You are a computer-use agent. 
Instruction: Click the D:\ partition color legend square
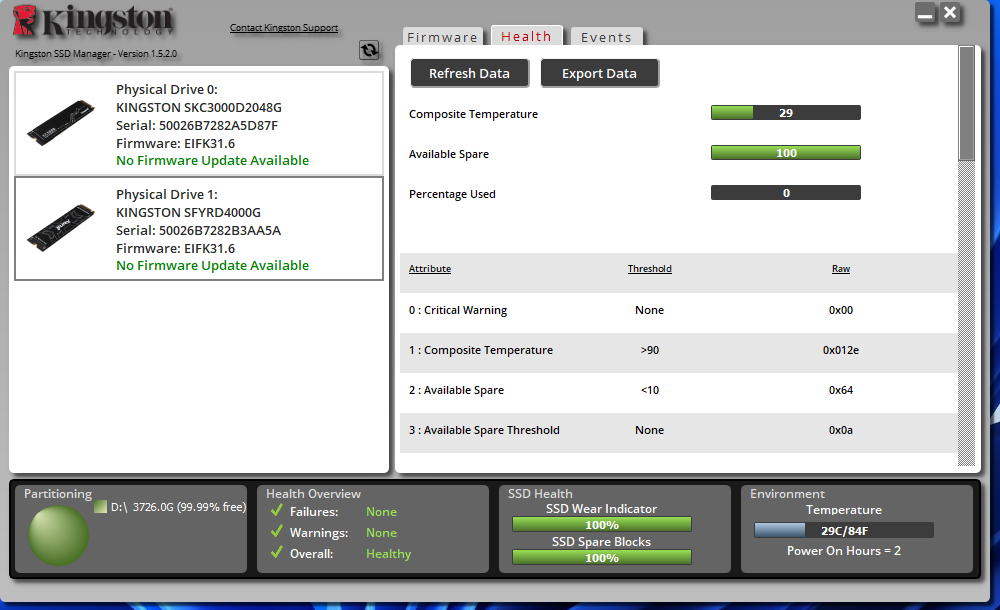pos(100,507)
